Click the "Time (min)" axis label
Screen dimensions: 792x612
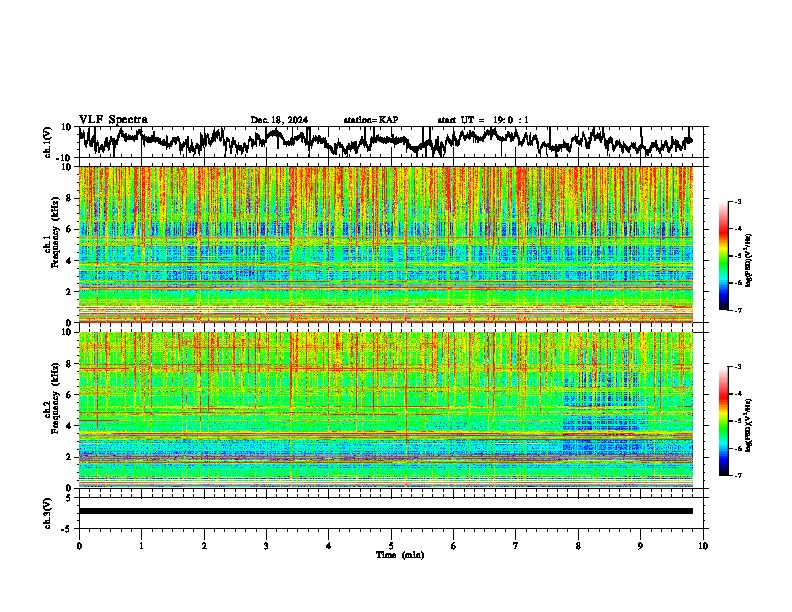point(400,555)
